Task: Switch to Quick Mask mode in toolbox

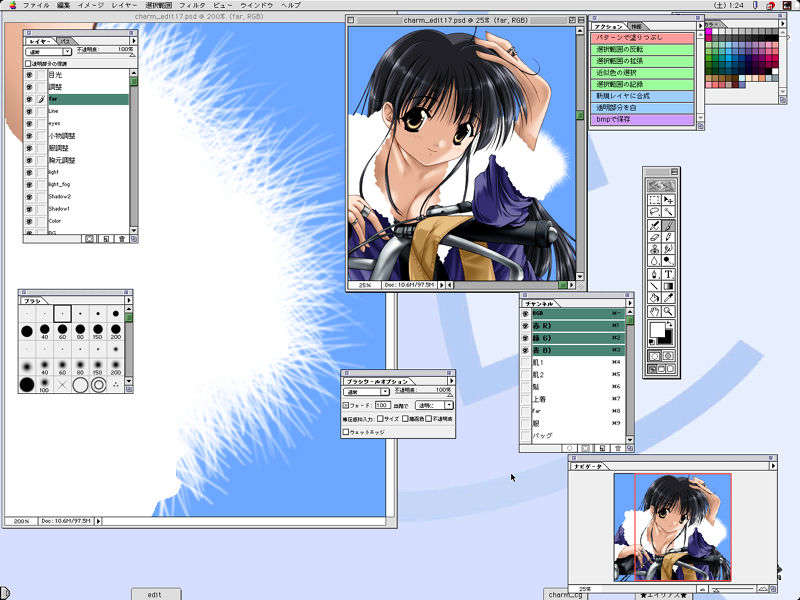Action: pyautogui.click(x=668, y=356)
